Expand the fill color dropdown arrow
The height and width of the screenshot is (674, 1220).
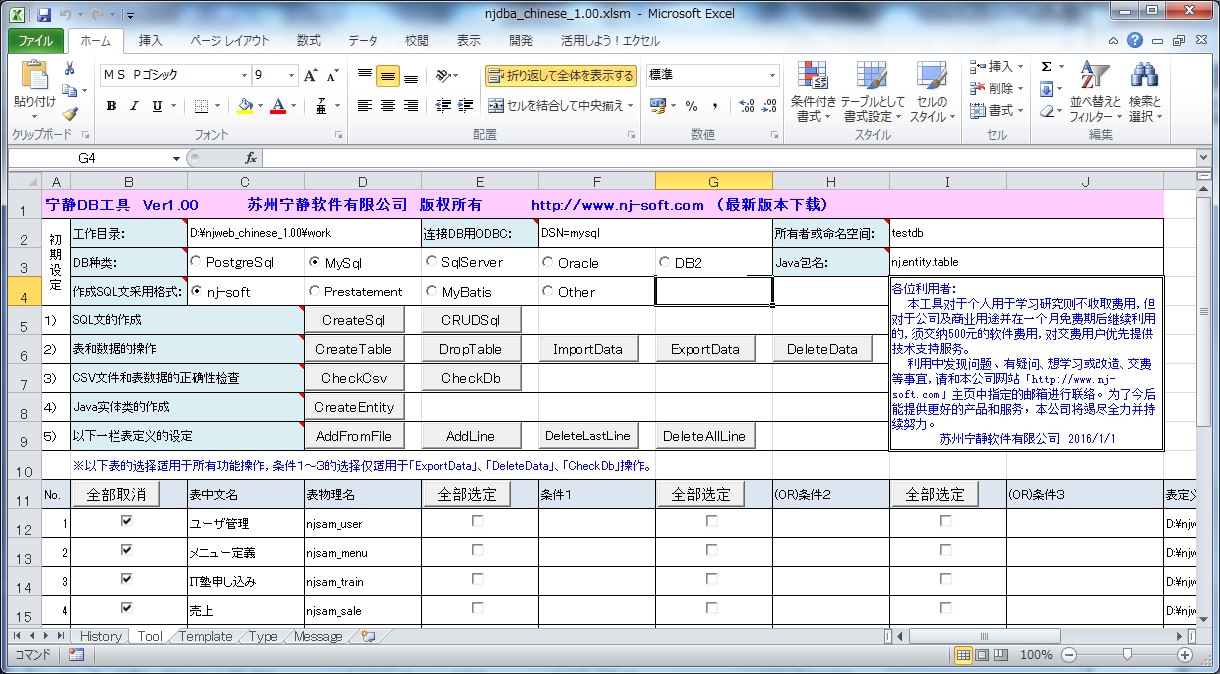259,106
